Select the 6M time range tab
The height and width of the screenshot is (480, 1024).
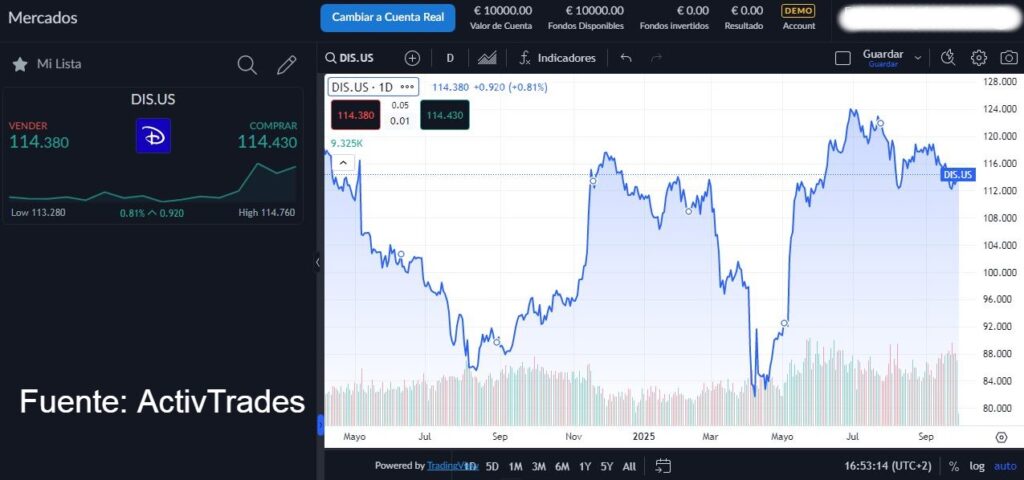pyautogui.click(x=562, y=466)
